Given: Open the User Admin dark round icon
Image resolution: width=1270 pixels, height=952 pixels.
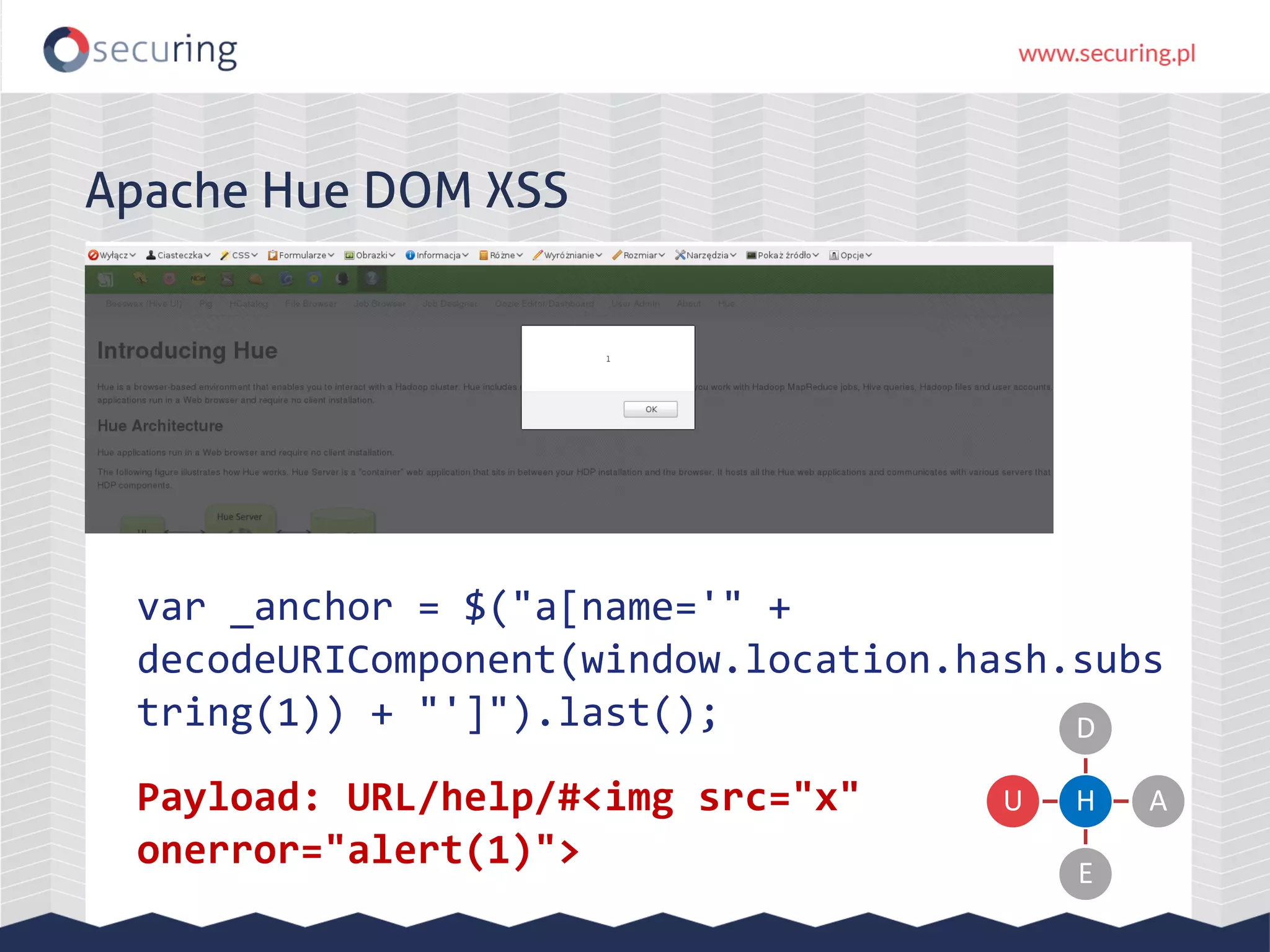Looking at the screenshot, I should click(x=342, y=279).
